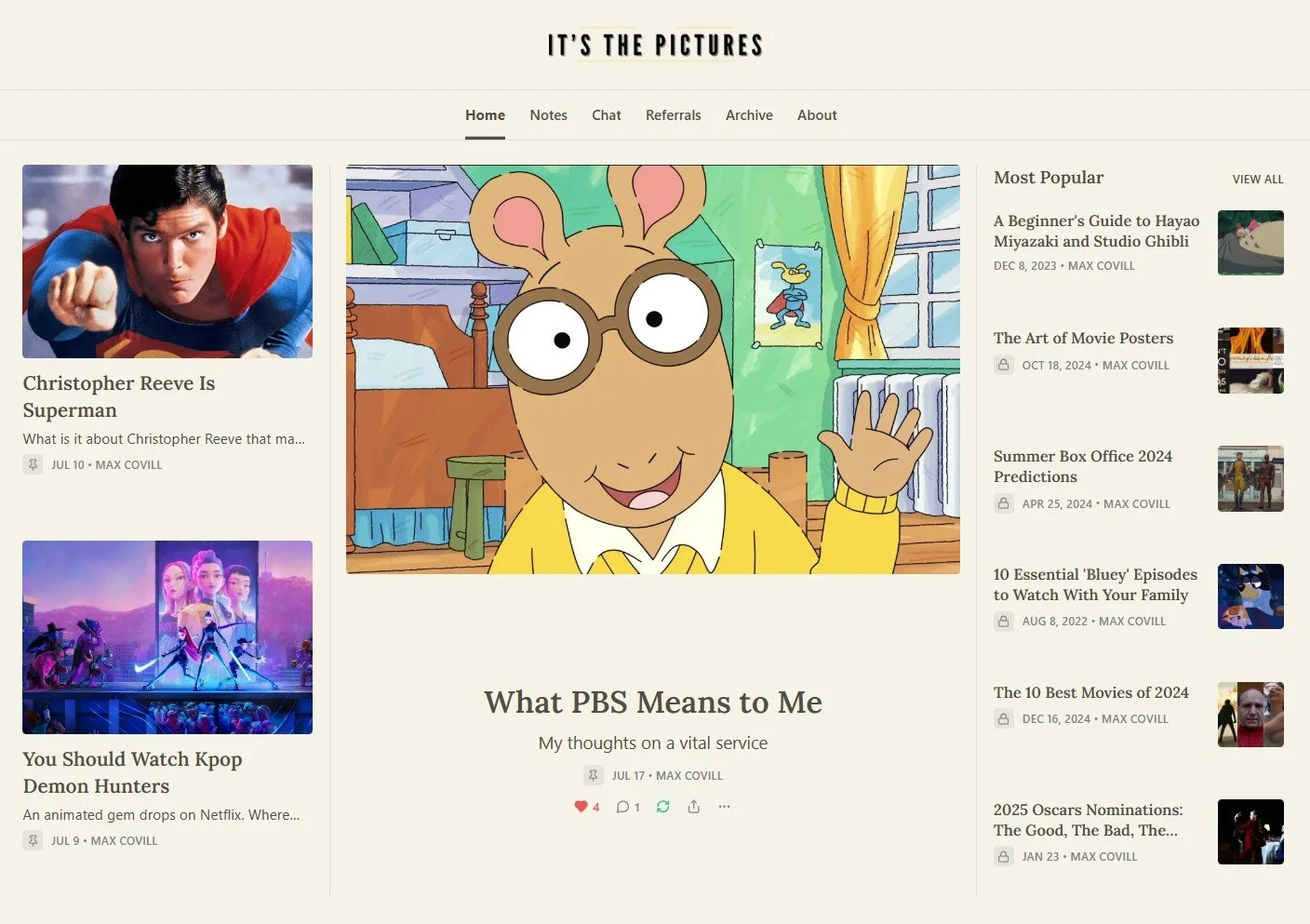Viewport: 1310px width, 924px height.
Task: Open the Kpop Demon Hunters thumbnail image
Action: click(x=167, y=637)
